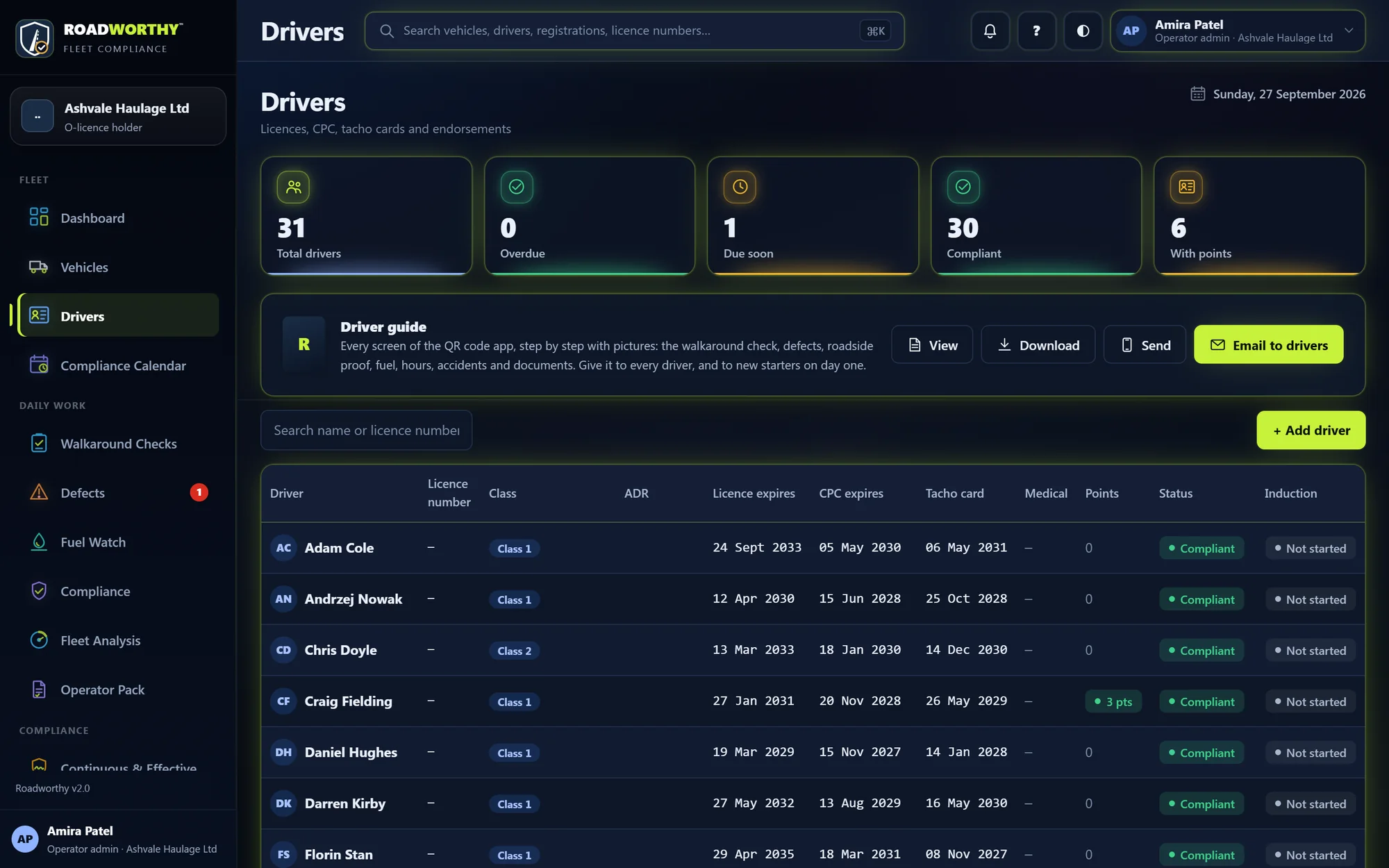The height and width of the screenshot is (868, 1389).
Task: Click the Fuel Watch droplet icon
Action: tap(39, 542)
